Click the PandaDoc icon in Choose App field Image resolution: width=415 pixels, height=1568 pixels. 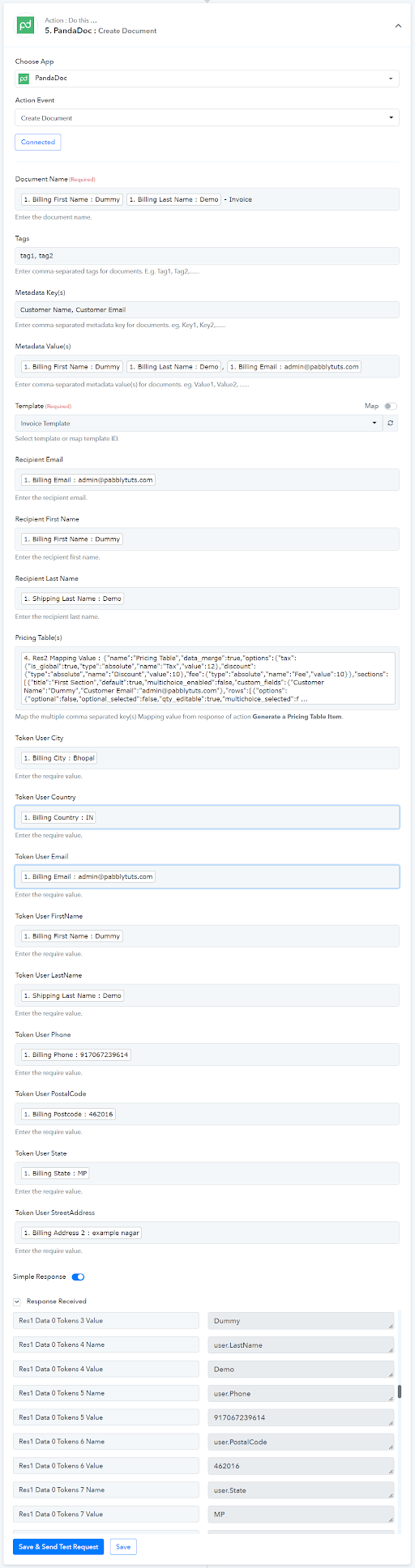24,79
